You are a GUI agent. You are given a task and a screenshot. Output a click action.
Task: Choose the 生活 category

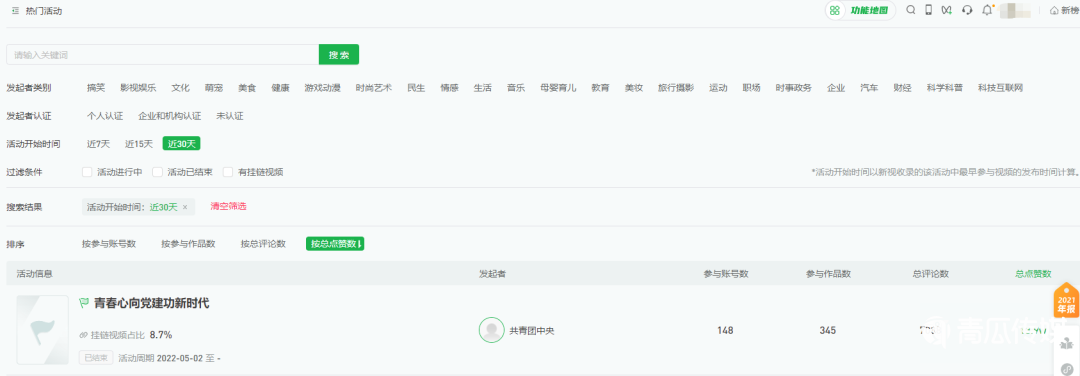tap(483, 88)
